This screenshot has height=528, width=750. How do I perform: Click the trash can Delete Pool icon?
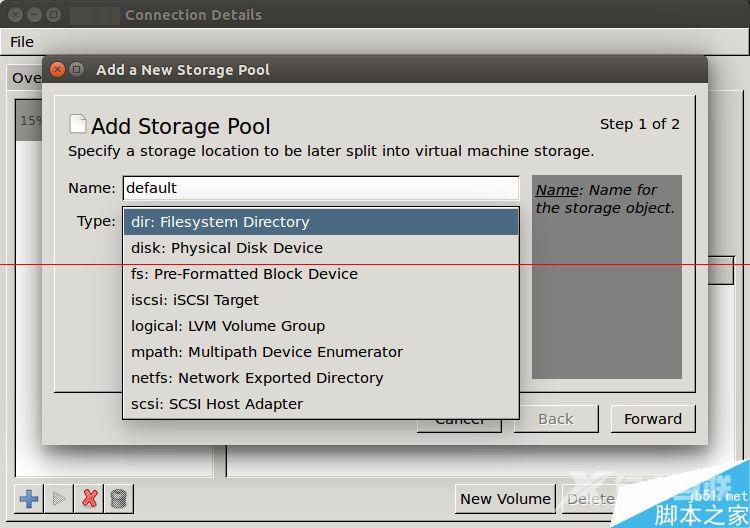119,498
